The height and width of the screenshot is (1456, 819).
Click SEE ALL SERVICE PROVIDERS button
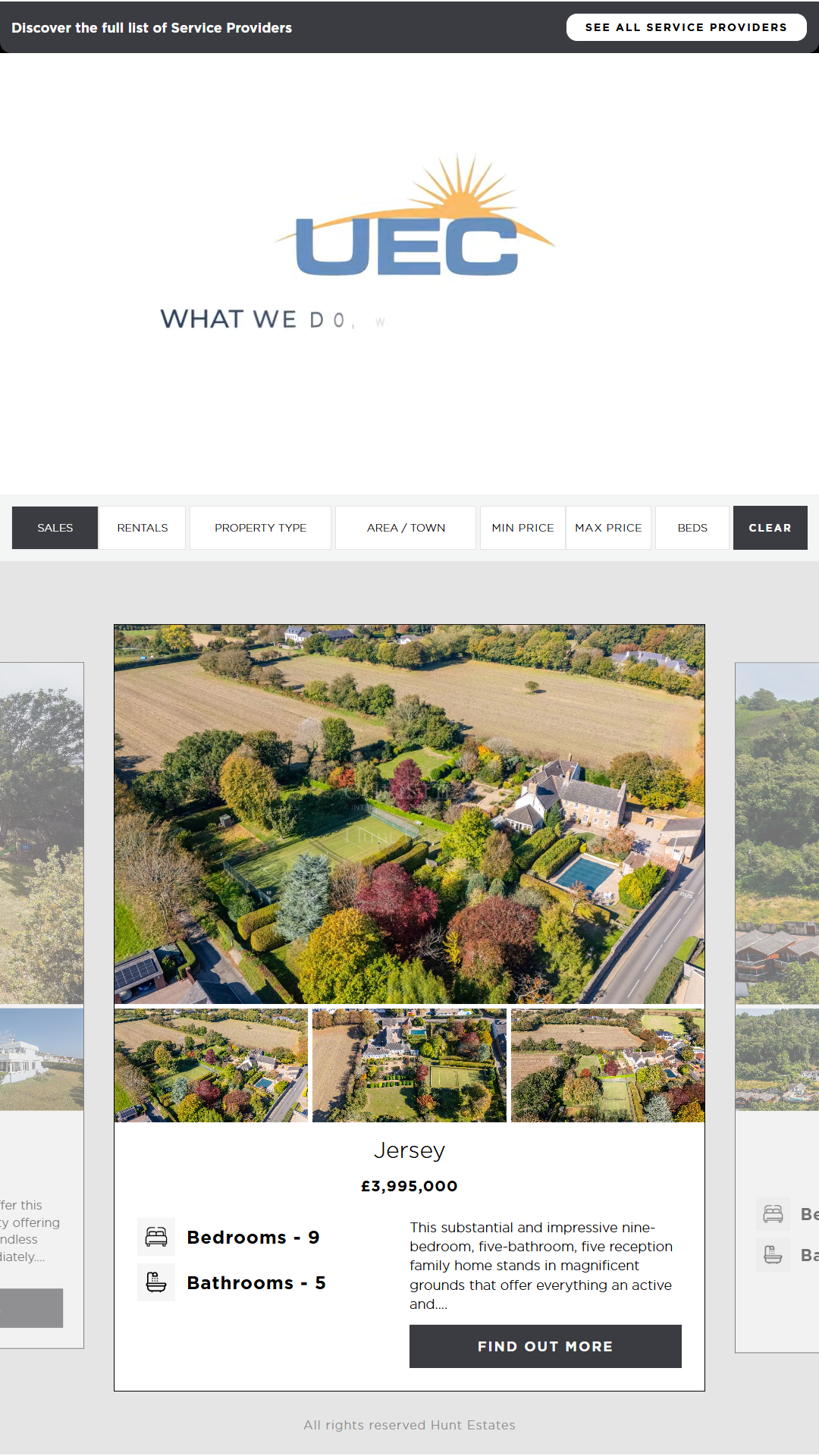pos(686,27)
